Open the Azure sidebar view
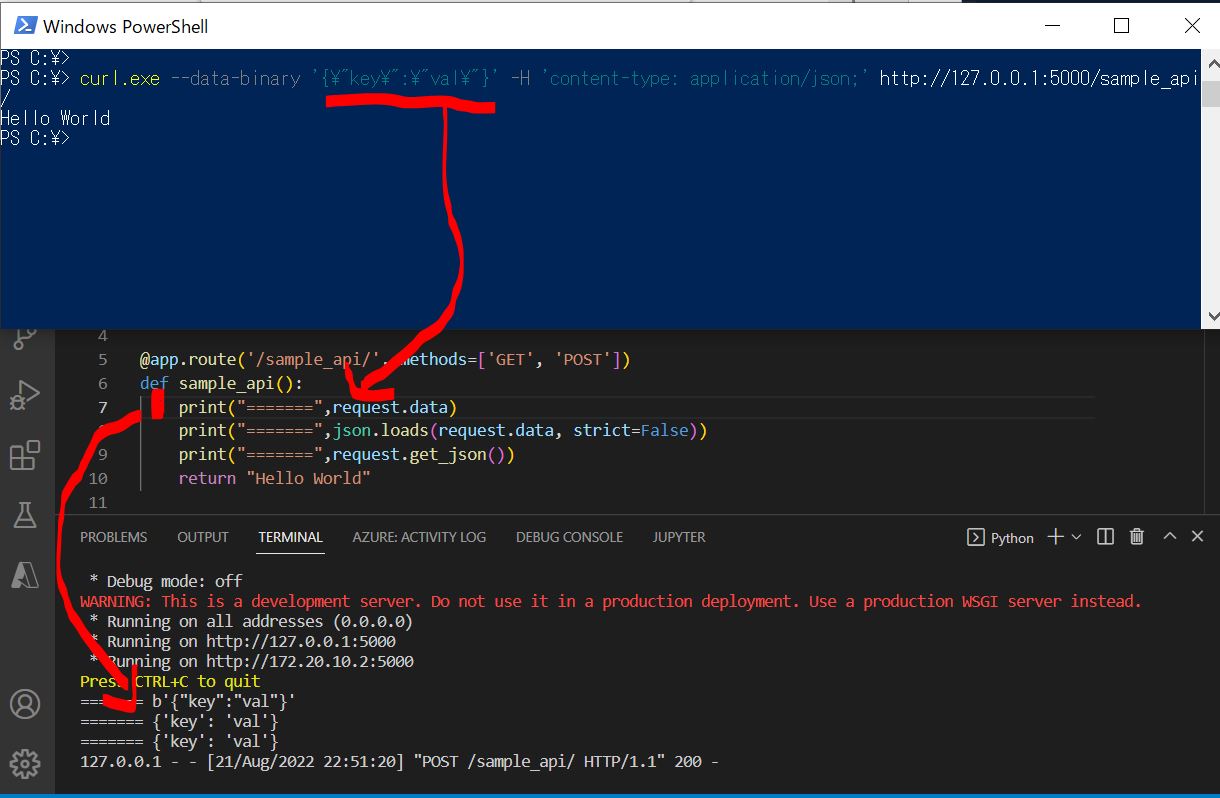The height and width of the screenshot is (798, 1220). click(24, 574)
